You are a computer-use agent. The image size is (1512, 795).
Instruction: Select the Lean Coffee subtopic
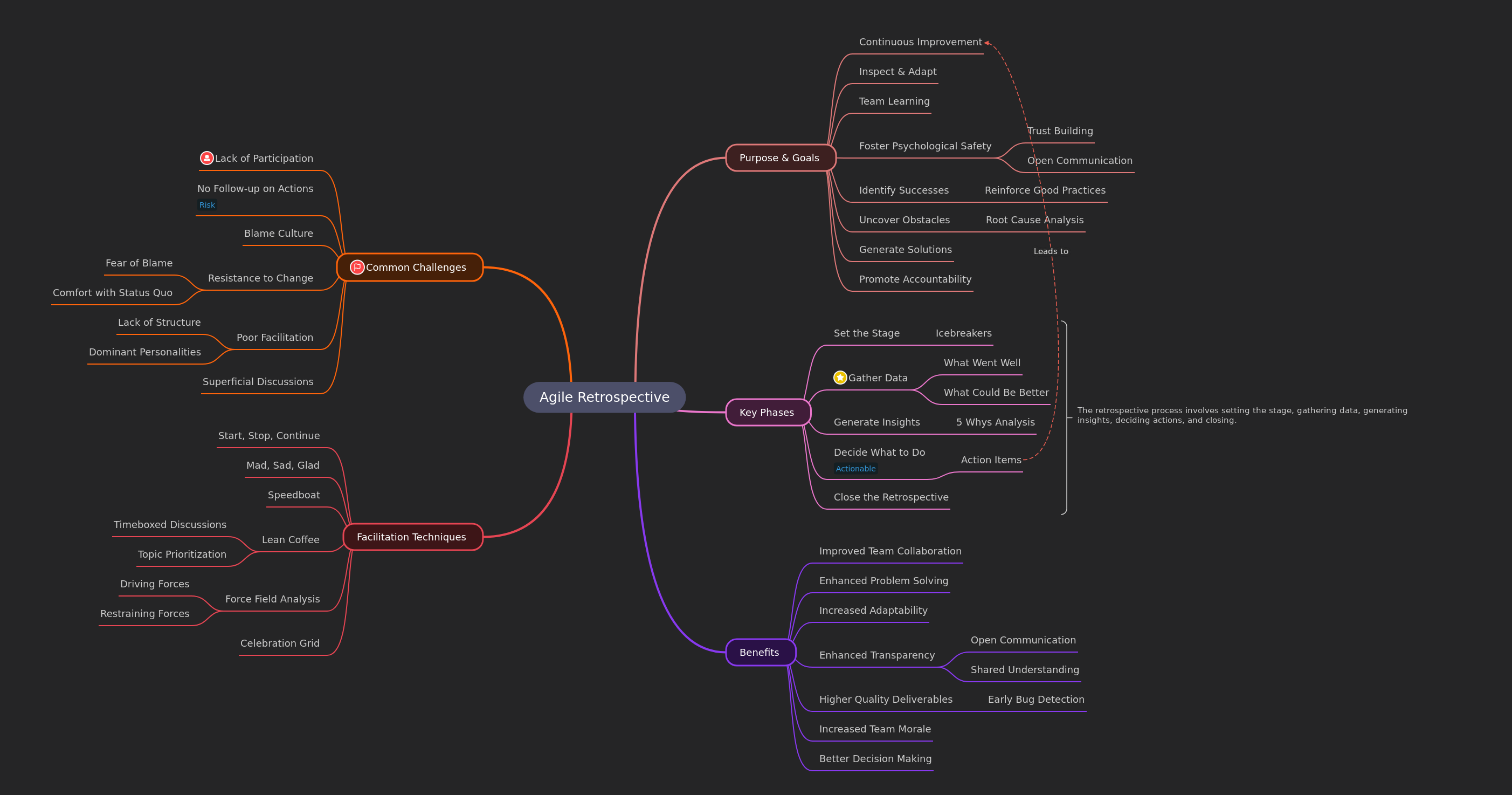[291, 539]
